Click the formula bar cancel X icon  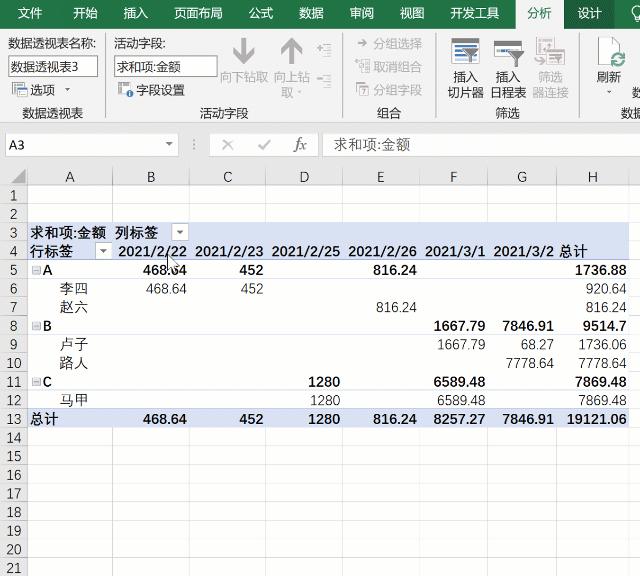227,145
